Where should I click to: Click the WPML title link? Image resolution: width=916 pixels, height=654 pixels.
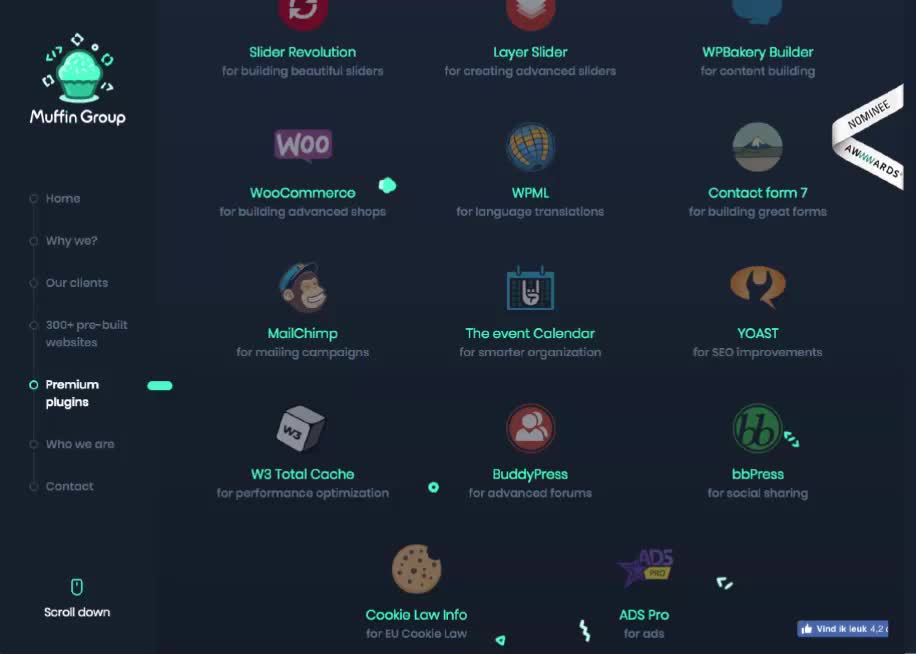click(530, 193)
